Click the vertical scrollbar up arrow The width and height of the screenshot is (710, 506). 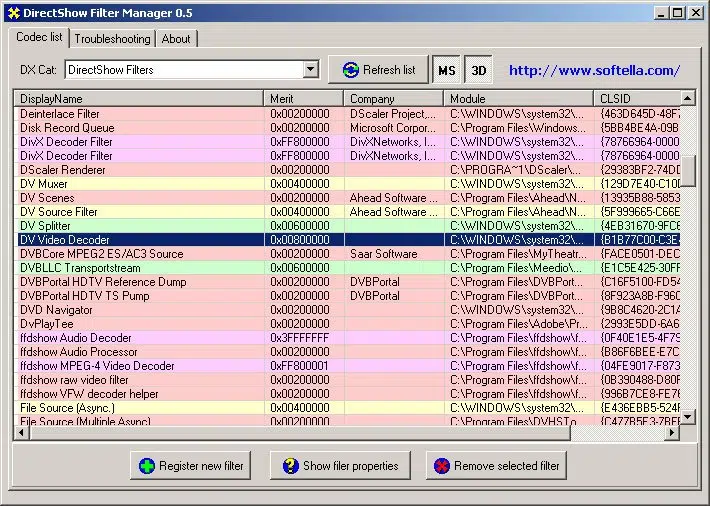pyautogui.click(x=688, y=98)
